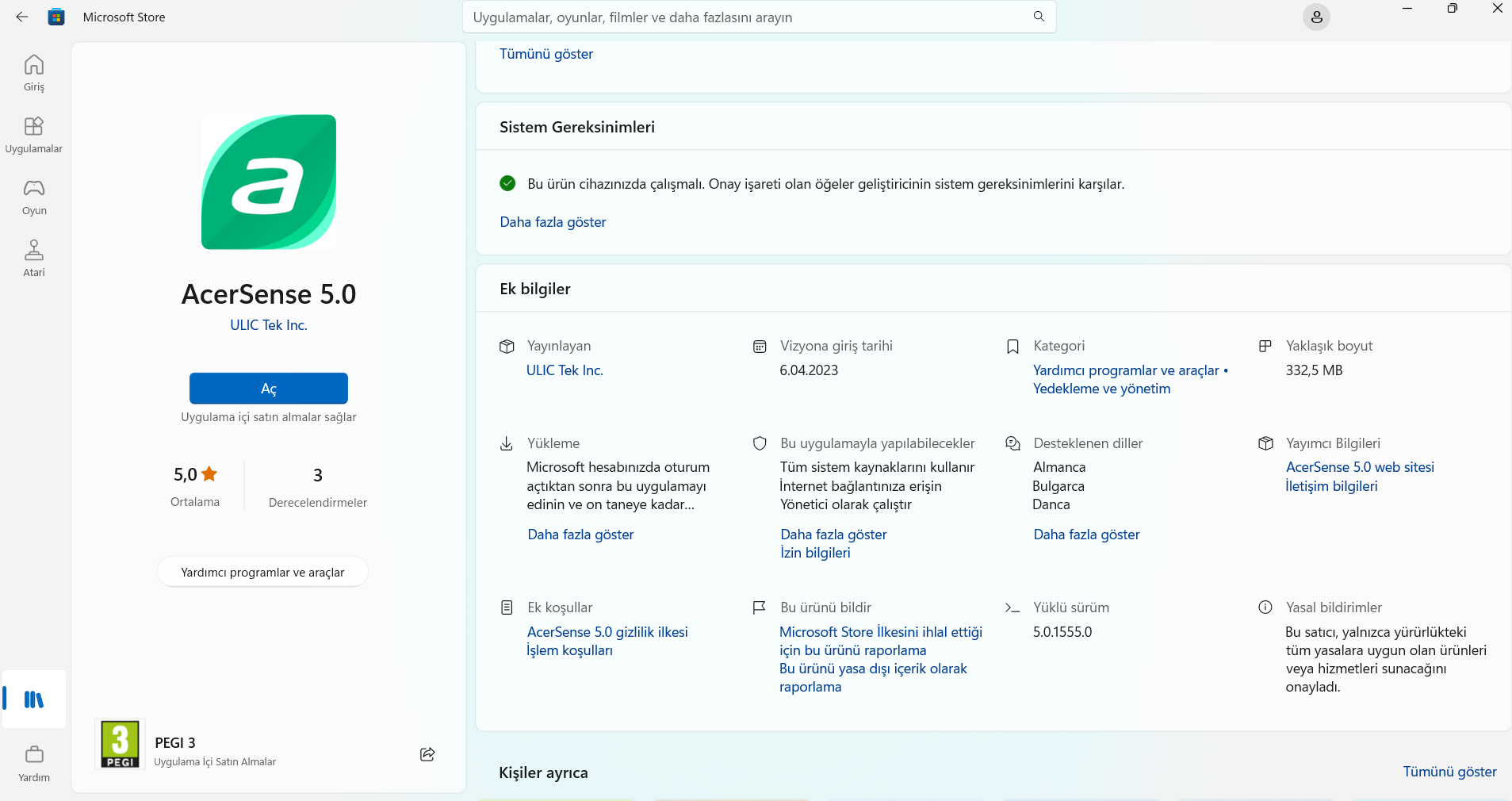The height and width of the screenshot is (801, 1512).
Task: Click the search magnifier icon
Action: click(1039, 17)
